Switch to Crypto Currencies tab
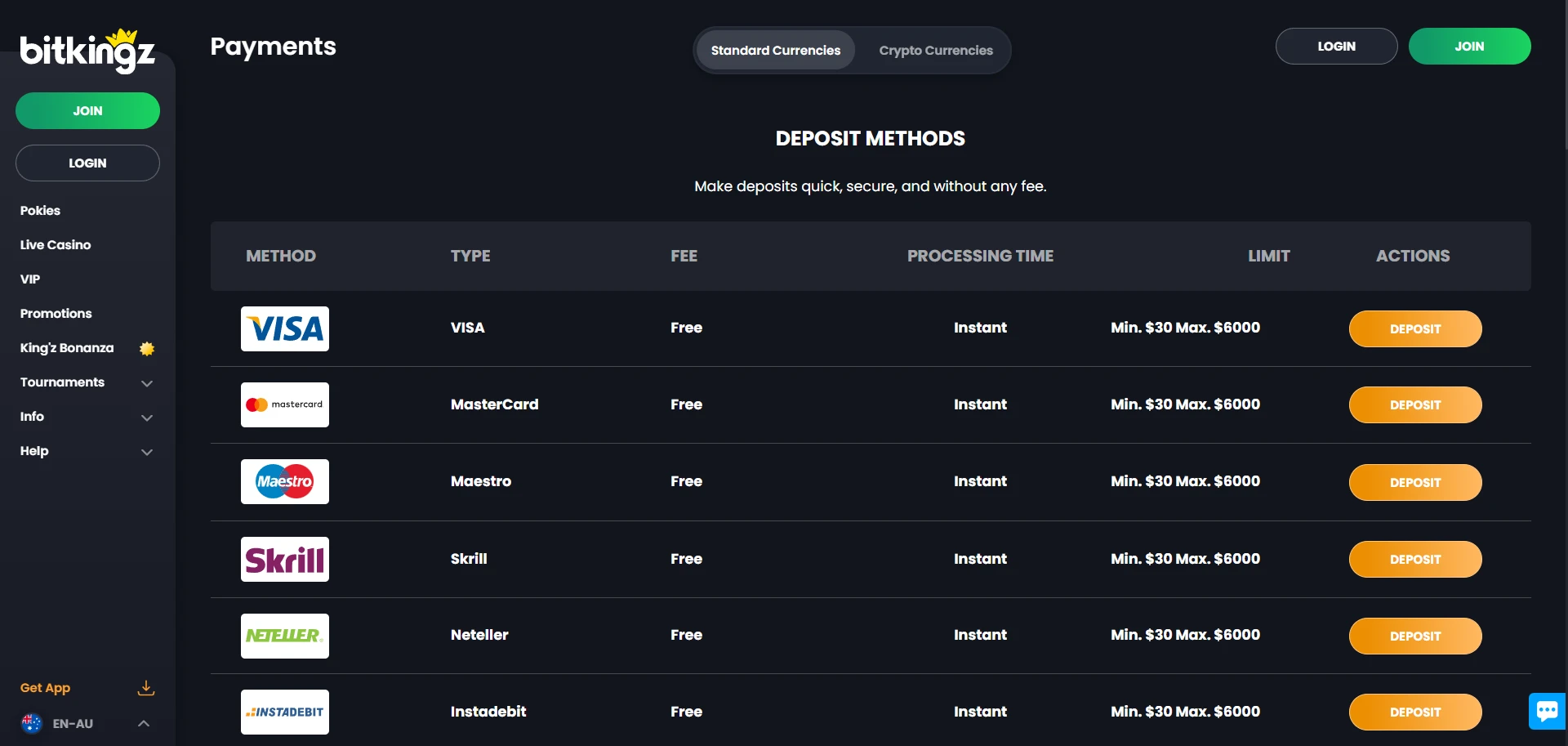The height and width of the screenshot is (746, 1568). [936, 50]
